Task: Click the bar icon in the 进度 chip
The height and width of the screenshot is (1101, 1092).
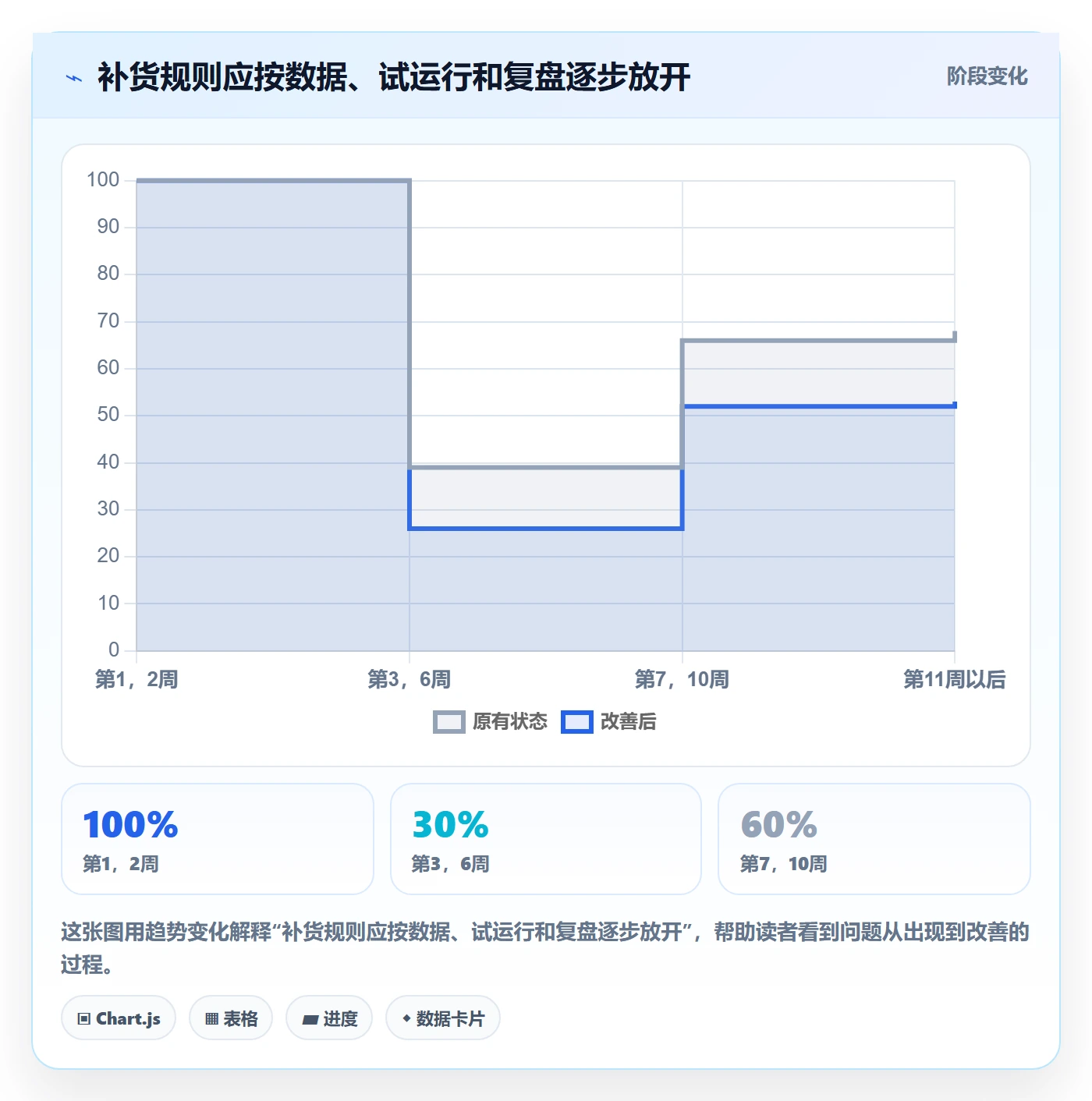Action: point(310,1019)
